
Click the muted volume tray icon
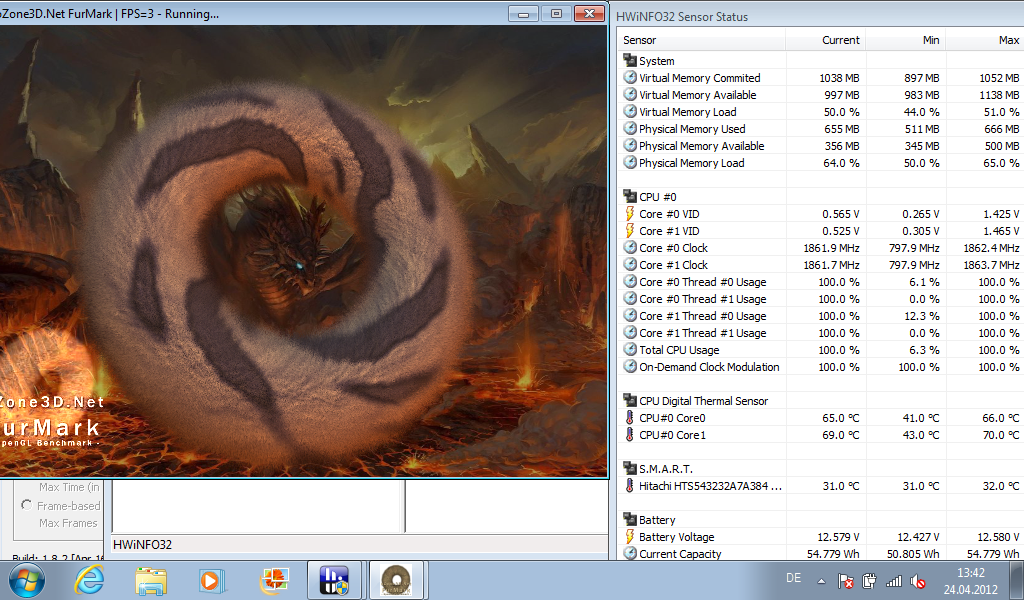point(918,581)
